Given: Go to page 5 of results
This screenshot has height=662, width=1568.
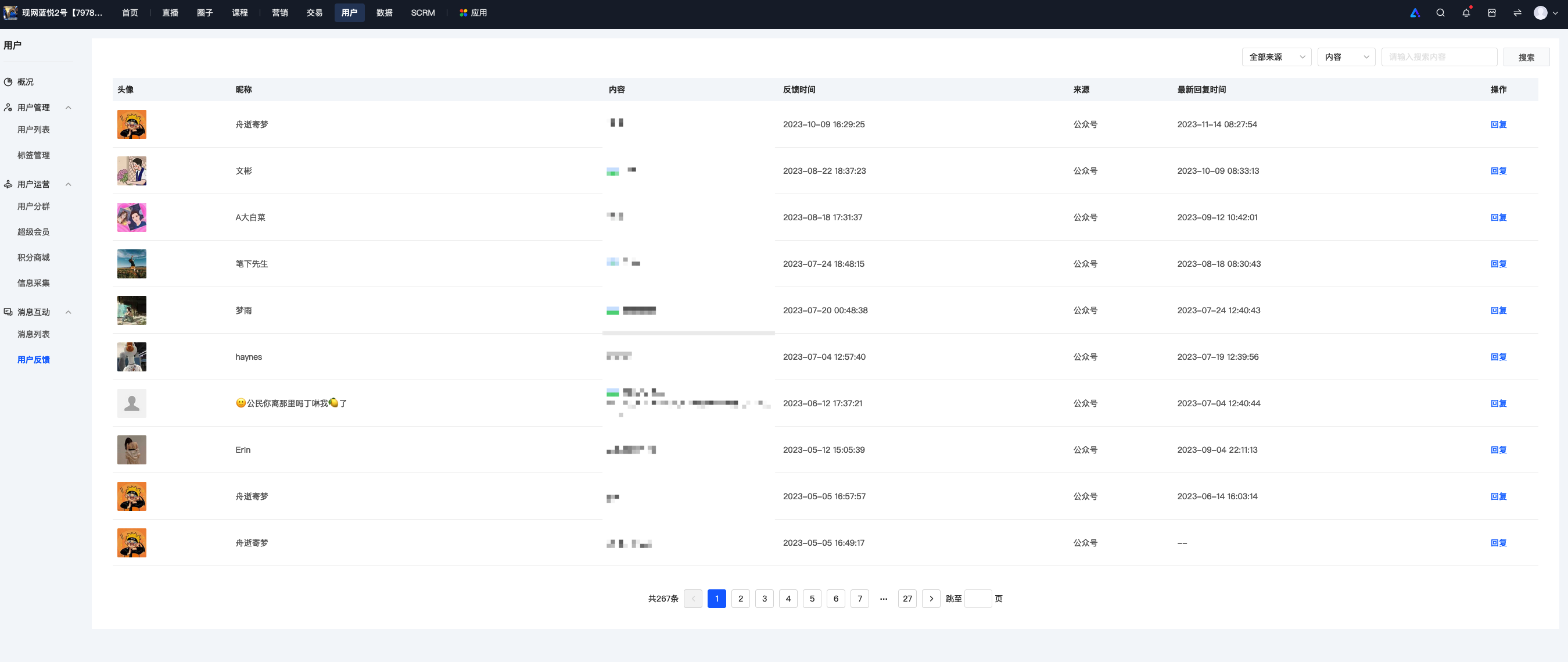Looking at the screenshot, I should [812, 599].
